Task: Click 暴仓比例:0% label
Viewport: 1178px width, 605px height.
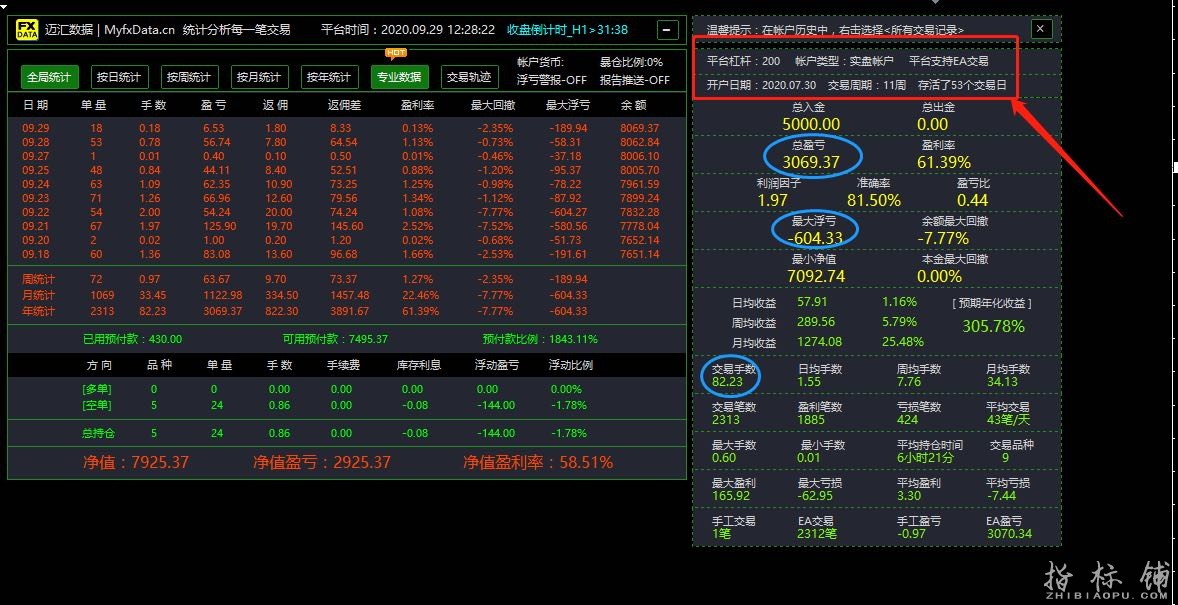Action: pyautogui.click(x=631, y=62)
